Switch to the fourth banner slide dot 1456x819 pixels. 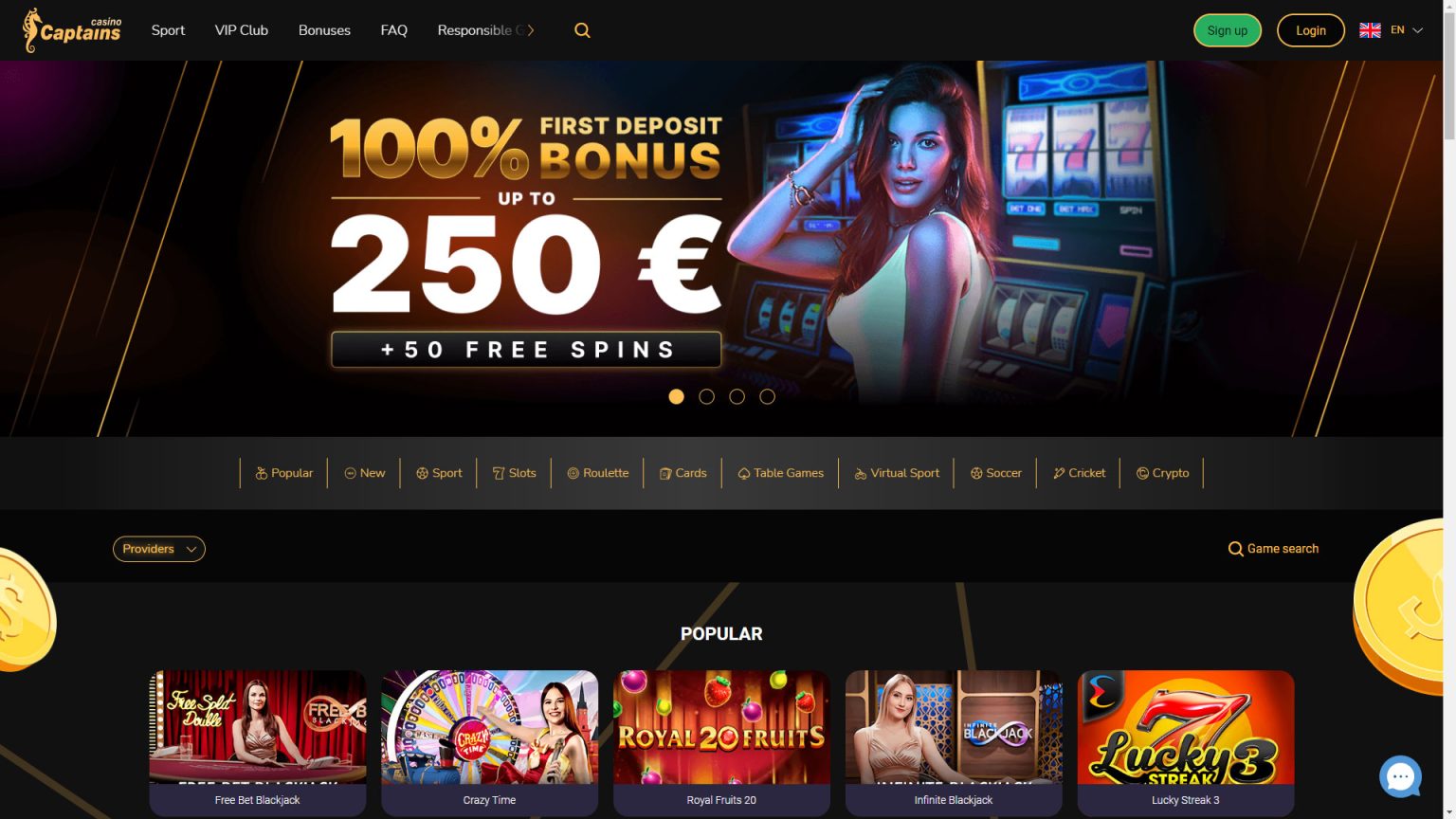[767, 396]
